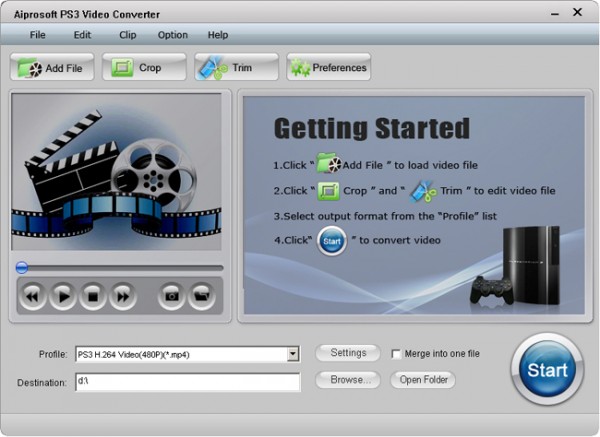The height and width of the screenshot is (437, 600).
Task: Open the Clip menu
Action: click(x=127, y=35)
